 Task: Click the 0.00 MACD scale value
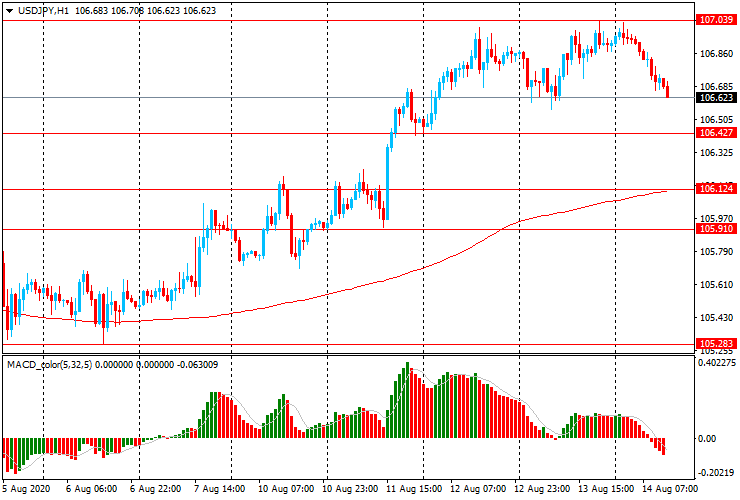[x=706, y=439]
